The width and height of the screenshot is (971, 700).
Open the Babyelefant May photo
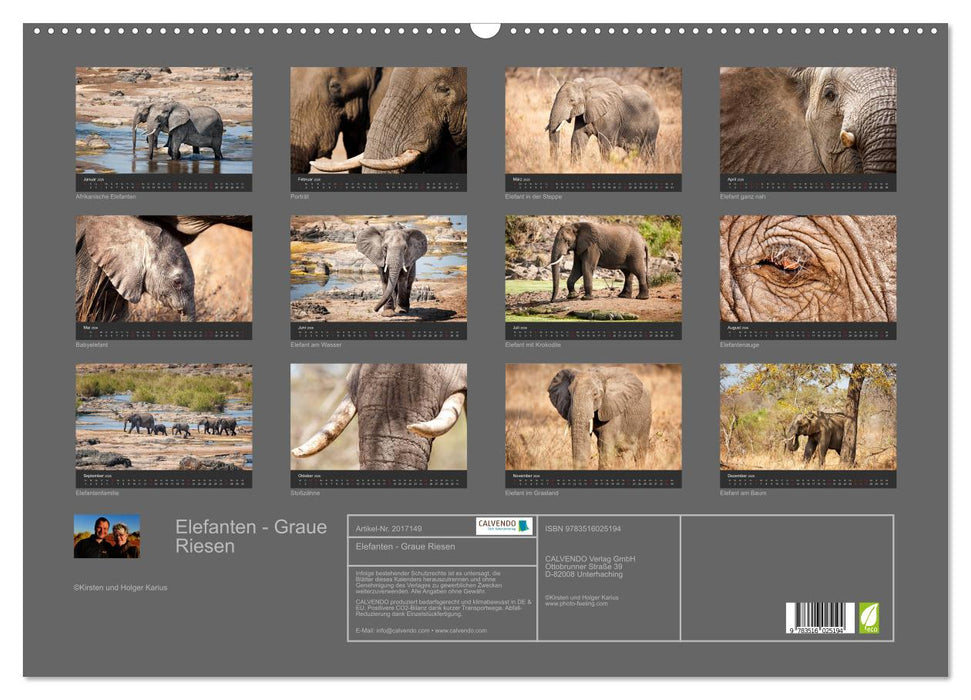tap(164, 269)
